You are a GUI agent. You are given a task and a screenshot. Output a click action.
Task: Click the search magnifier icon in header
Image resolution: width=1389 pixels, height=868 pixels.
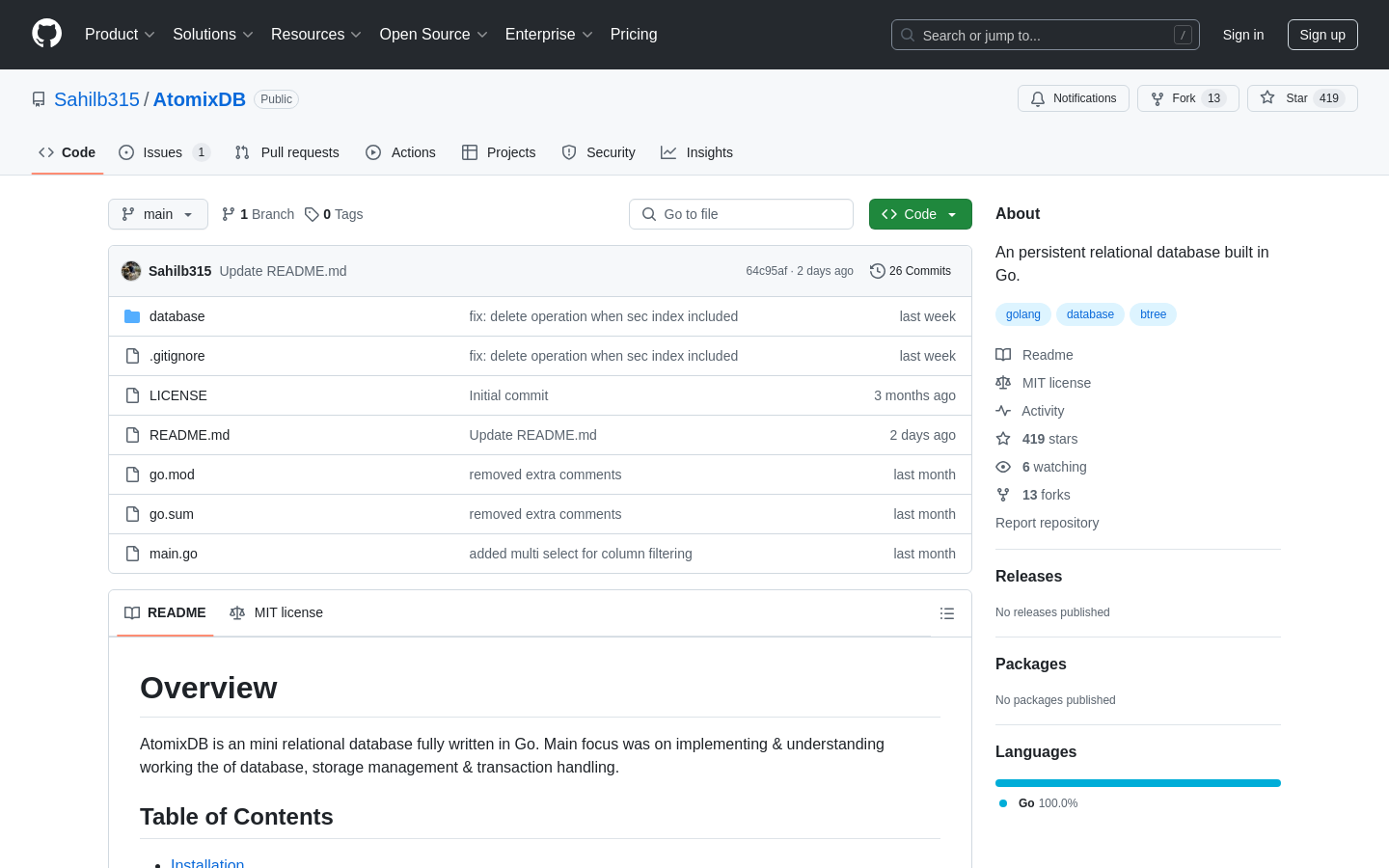[908, 35]
